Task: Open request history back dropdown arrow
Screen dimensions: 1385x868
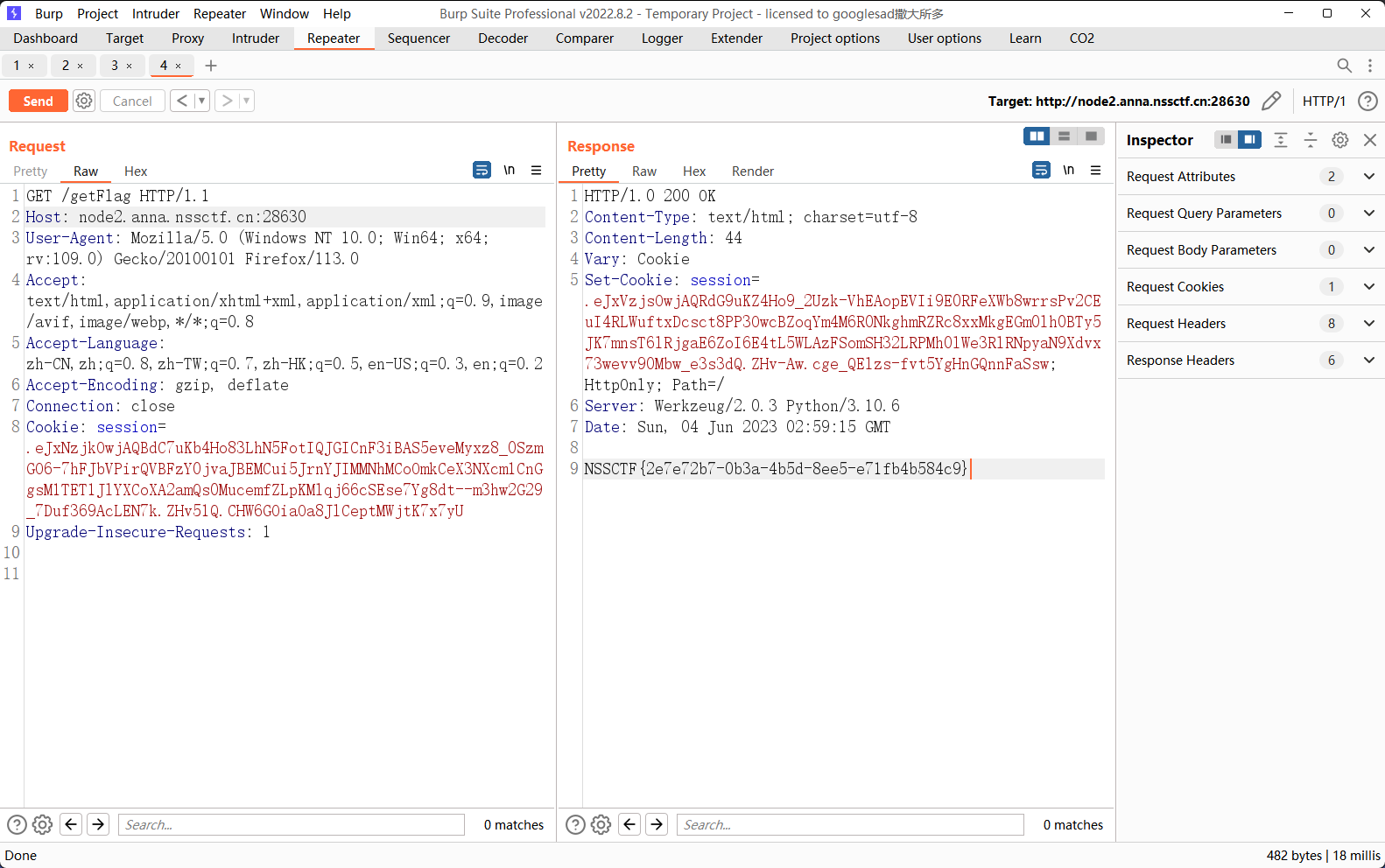Action: click(x=201, y=101)
